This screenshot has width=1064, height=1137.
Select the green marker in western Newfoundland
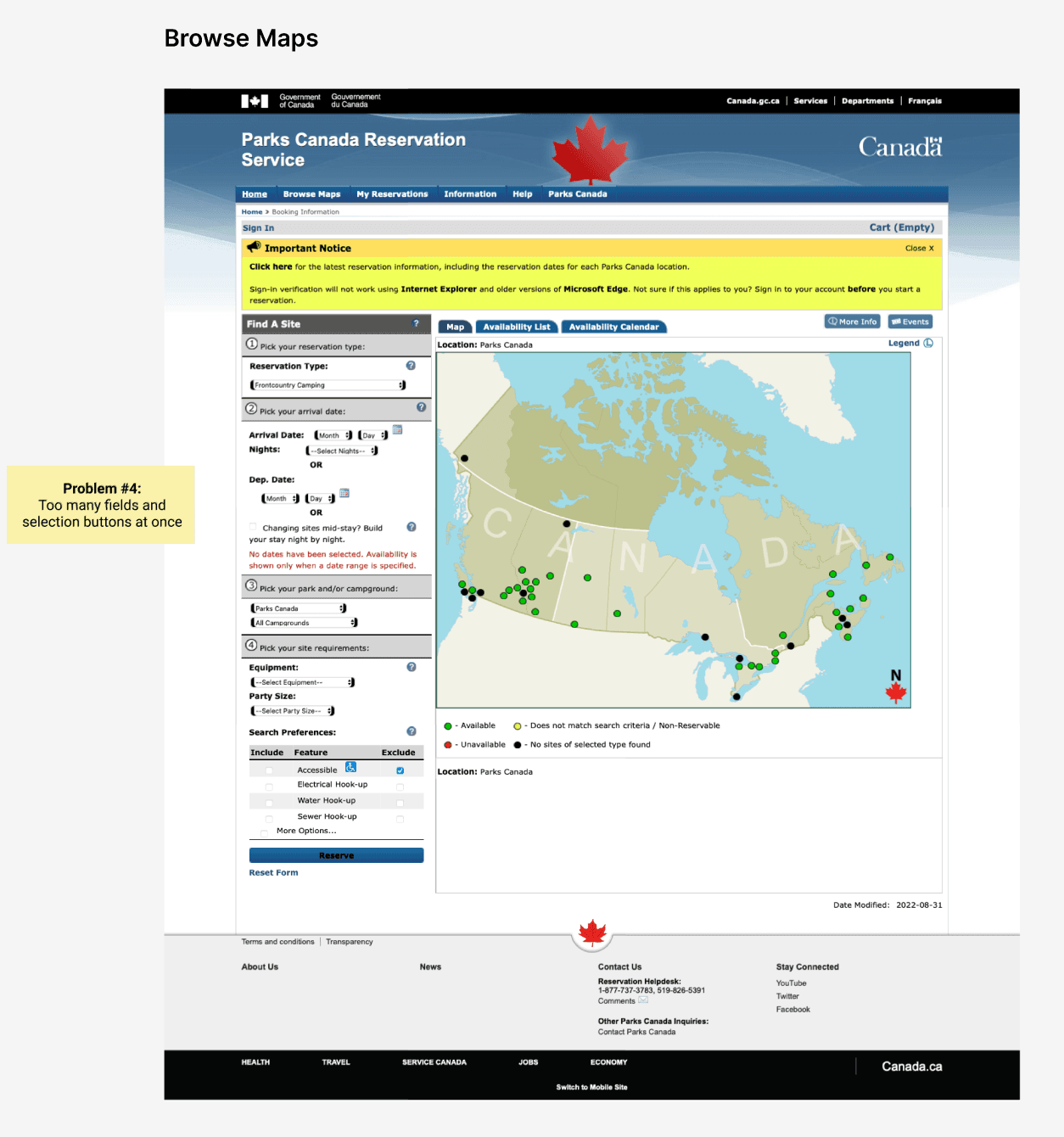[865, 565]
